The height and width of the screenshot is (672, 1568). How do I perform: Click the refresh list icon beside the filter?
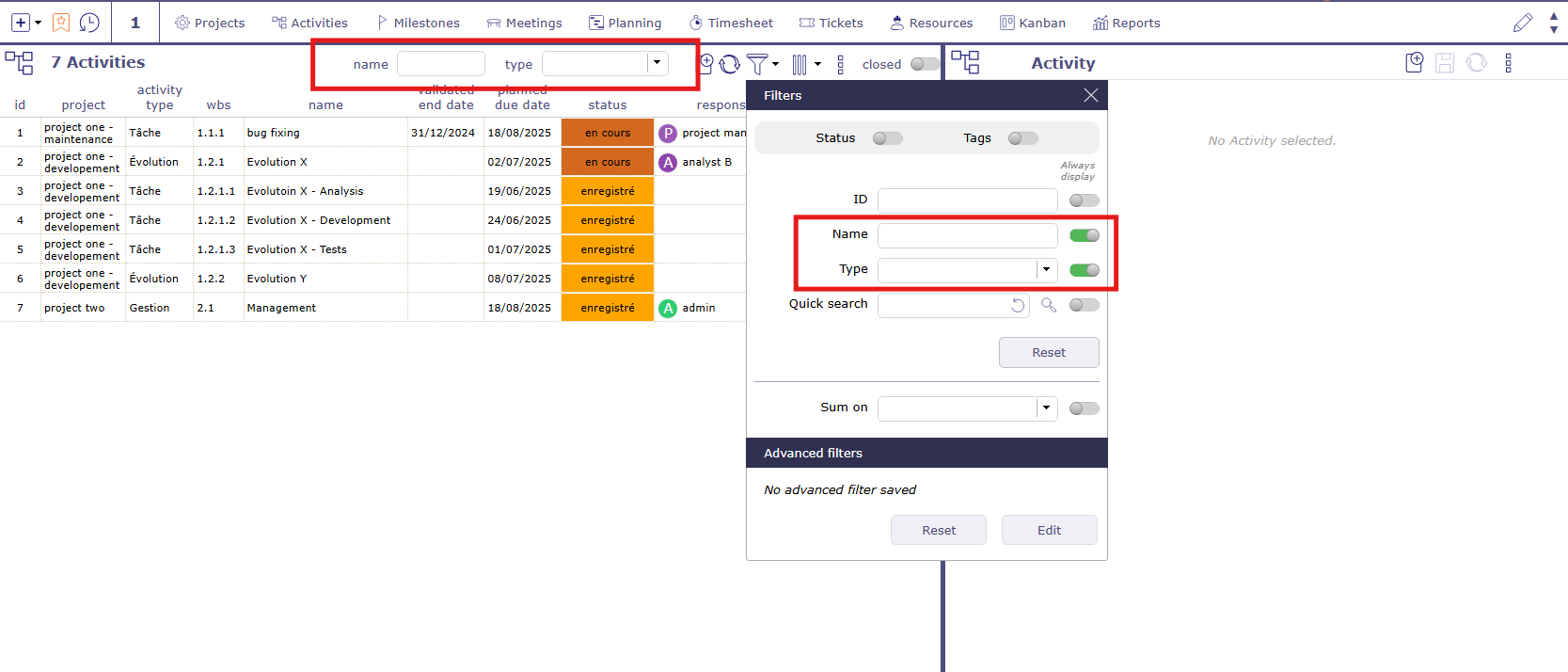tap(730, 64)
